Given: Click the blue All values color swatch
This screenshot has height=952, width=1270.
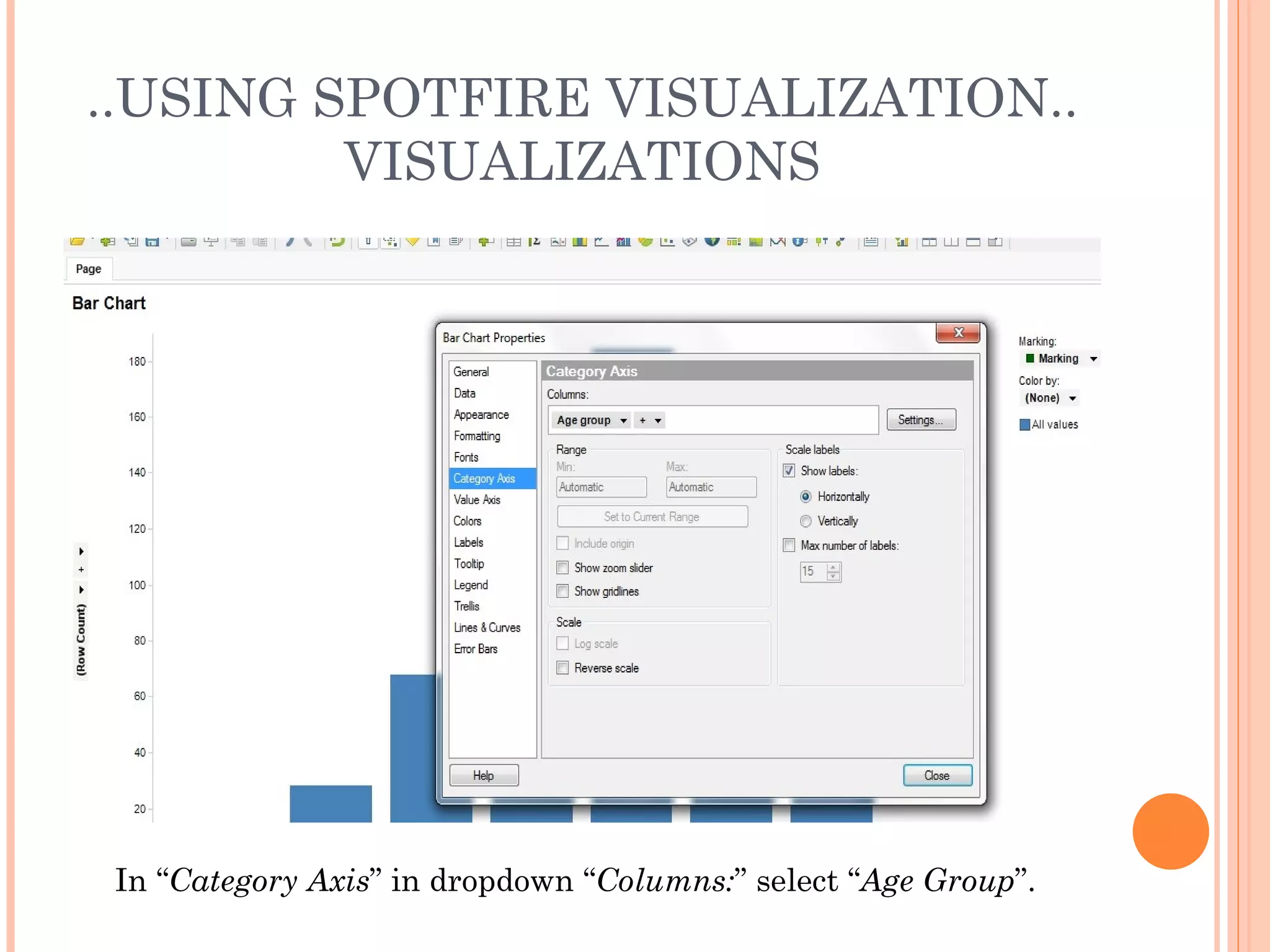Looking at the screenshot, I should click(x=1024, y=425).
